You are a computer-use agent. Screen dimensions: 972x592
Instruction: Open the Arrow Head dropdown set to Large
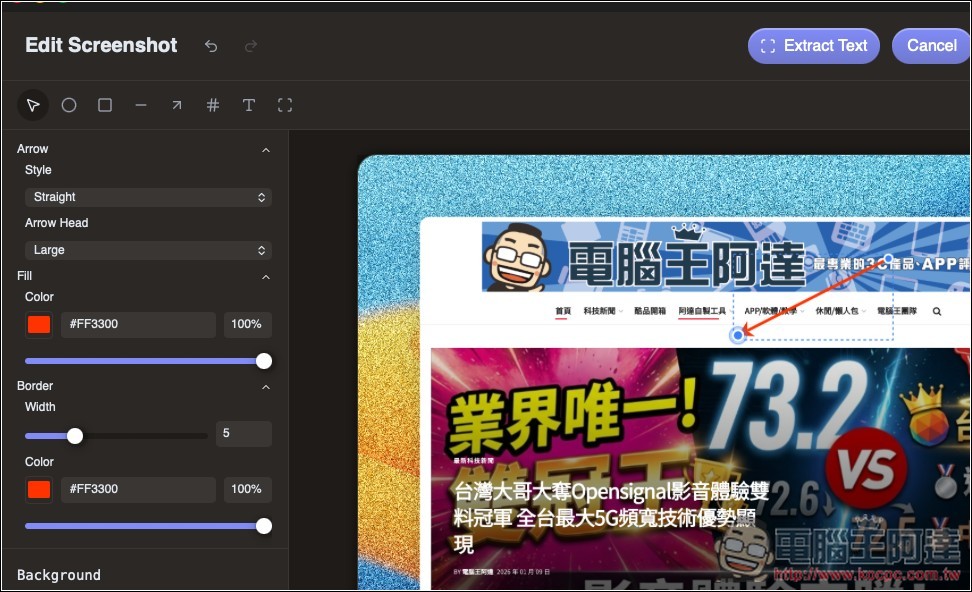[x=147, y=250]
